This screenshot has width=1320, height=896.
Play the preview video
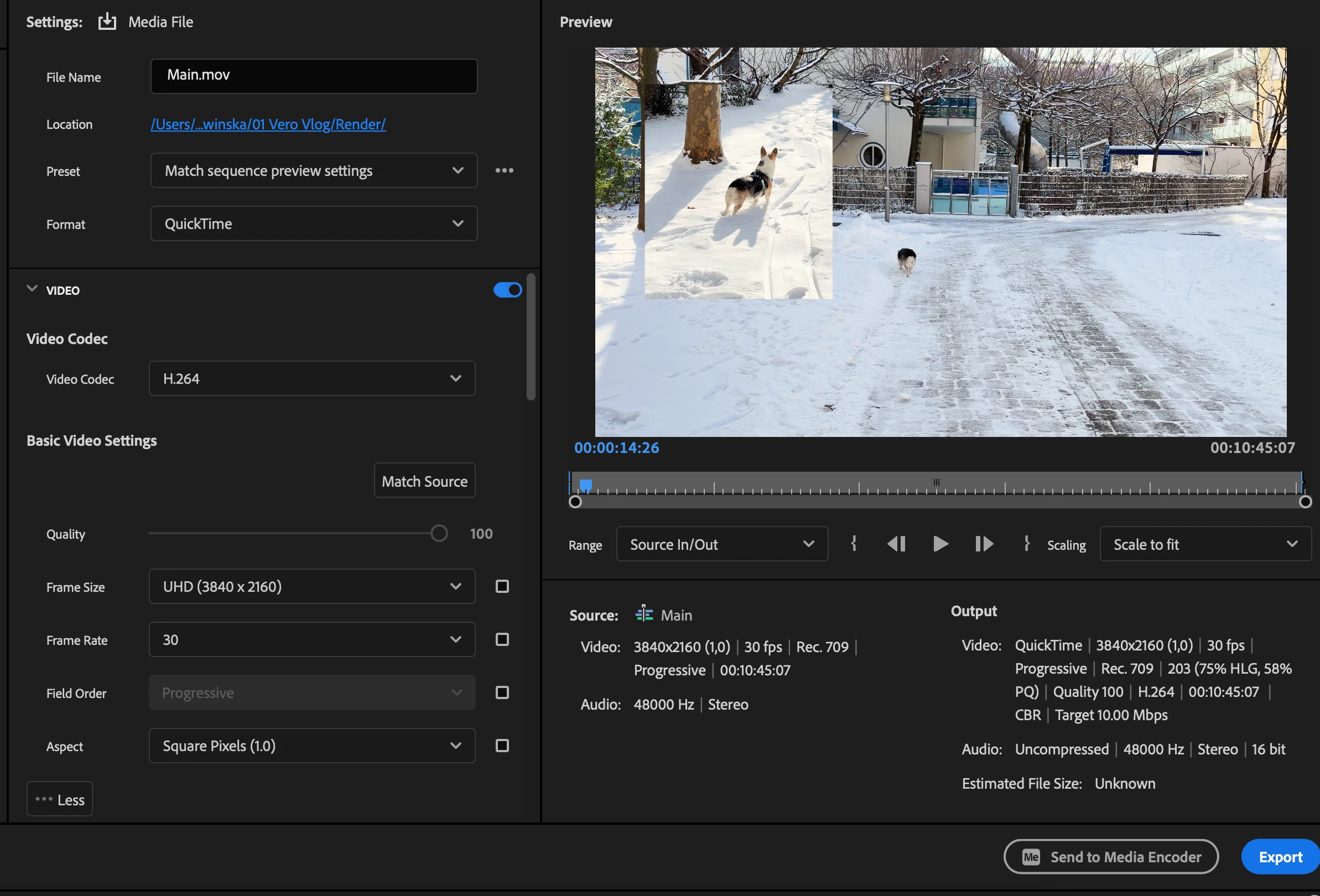940,544
